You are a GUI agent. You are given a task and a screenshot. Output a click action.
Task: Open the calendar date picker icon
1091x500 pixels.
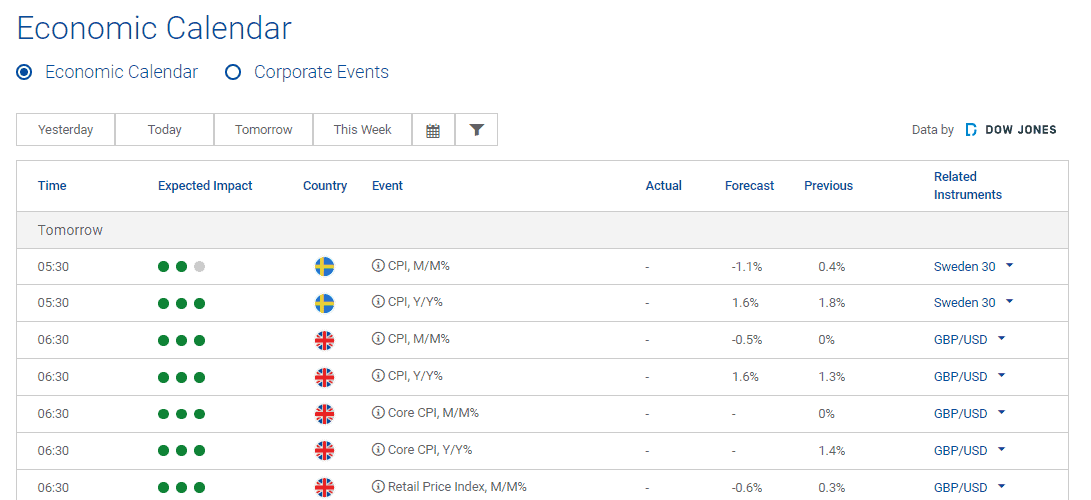coord(433,130)
